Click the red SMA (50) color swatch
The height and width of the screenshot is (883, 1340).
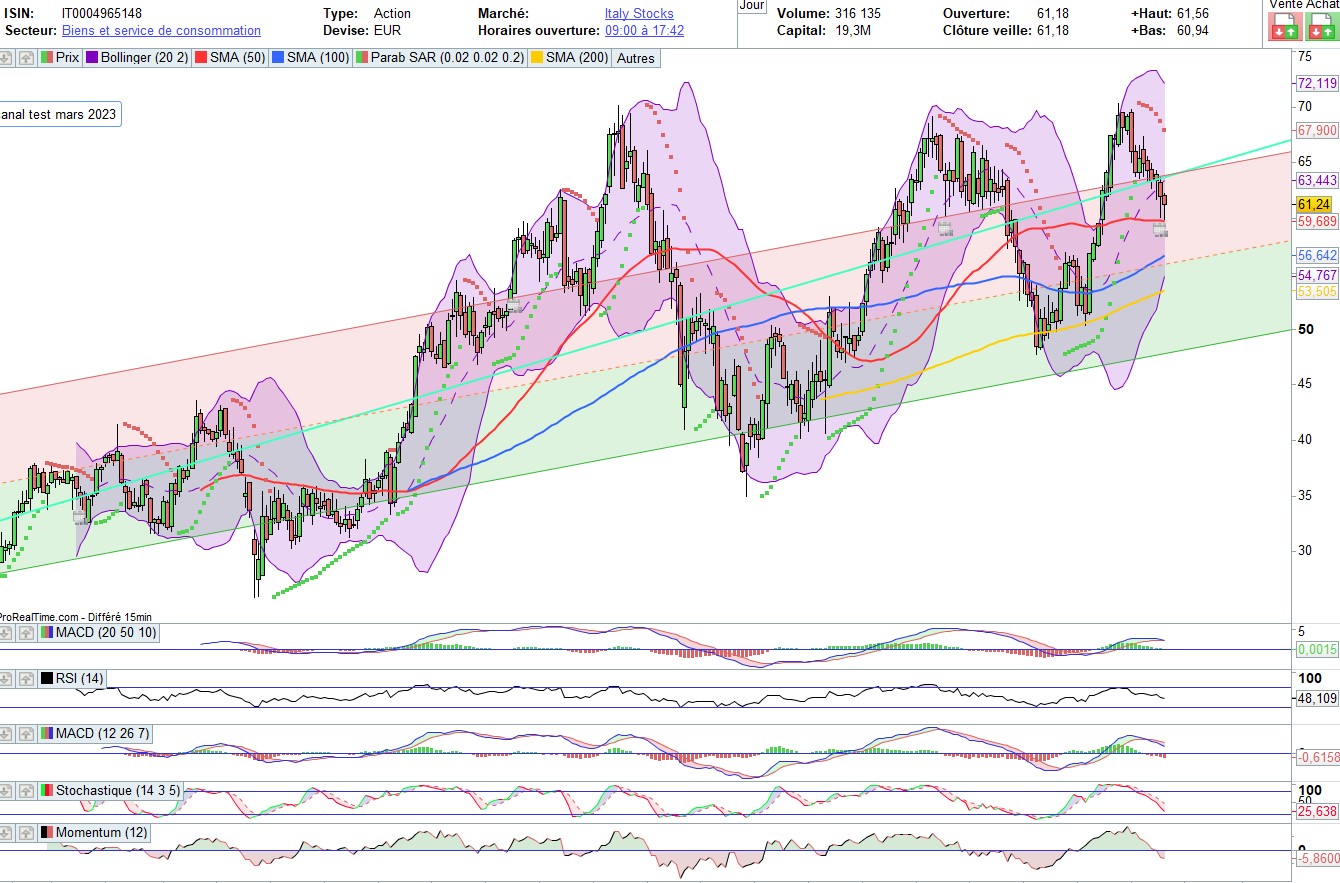click(200, 58)
